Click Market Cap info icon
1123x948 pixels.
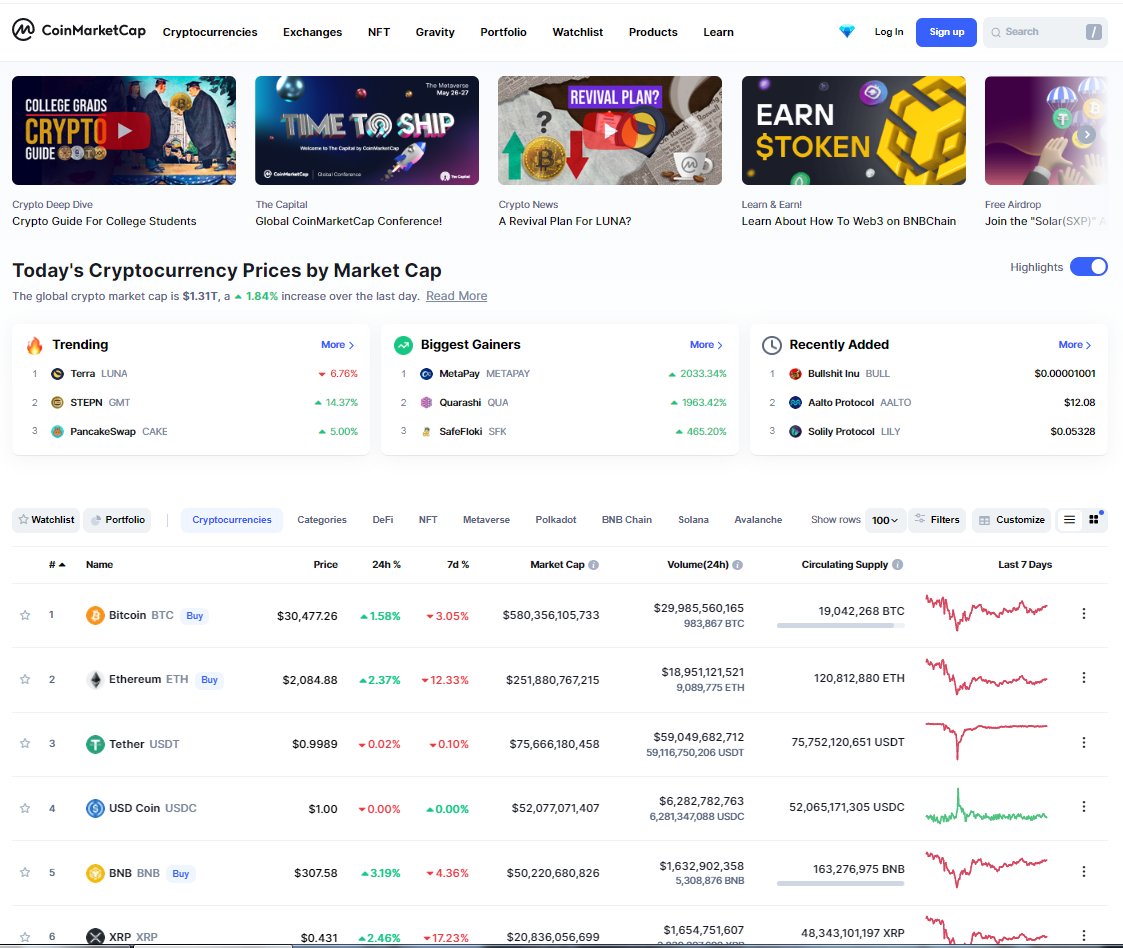pyautogui.click(x=594, y=565)
